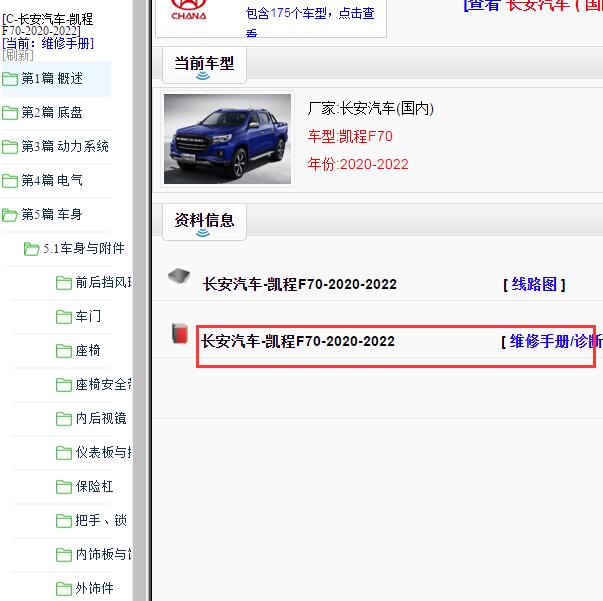Open the 外饰件 subsection
The height and width of the screenshot is (601, 603).
click(94, 588)
